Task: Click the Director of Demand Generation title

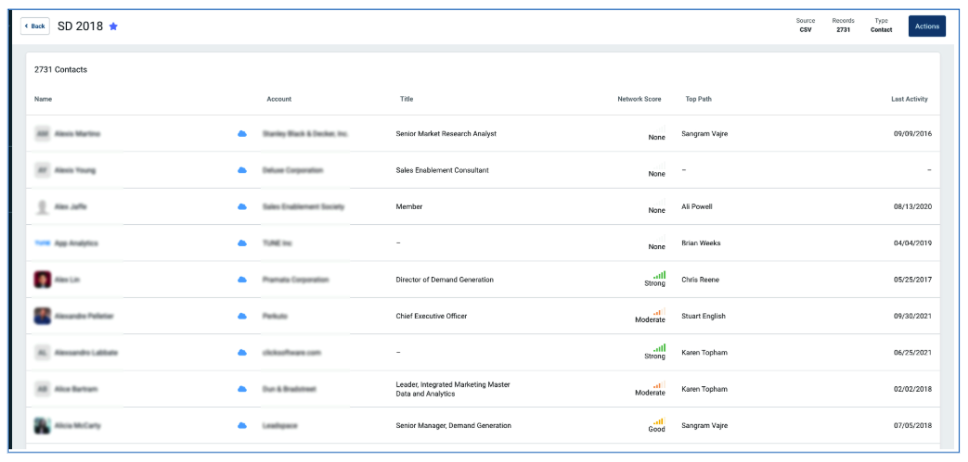Action: [x=444, y=280]
